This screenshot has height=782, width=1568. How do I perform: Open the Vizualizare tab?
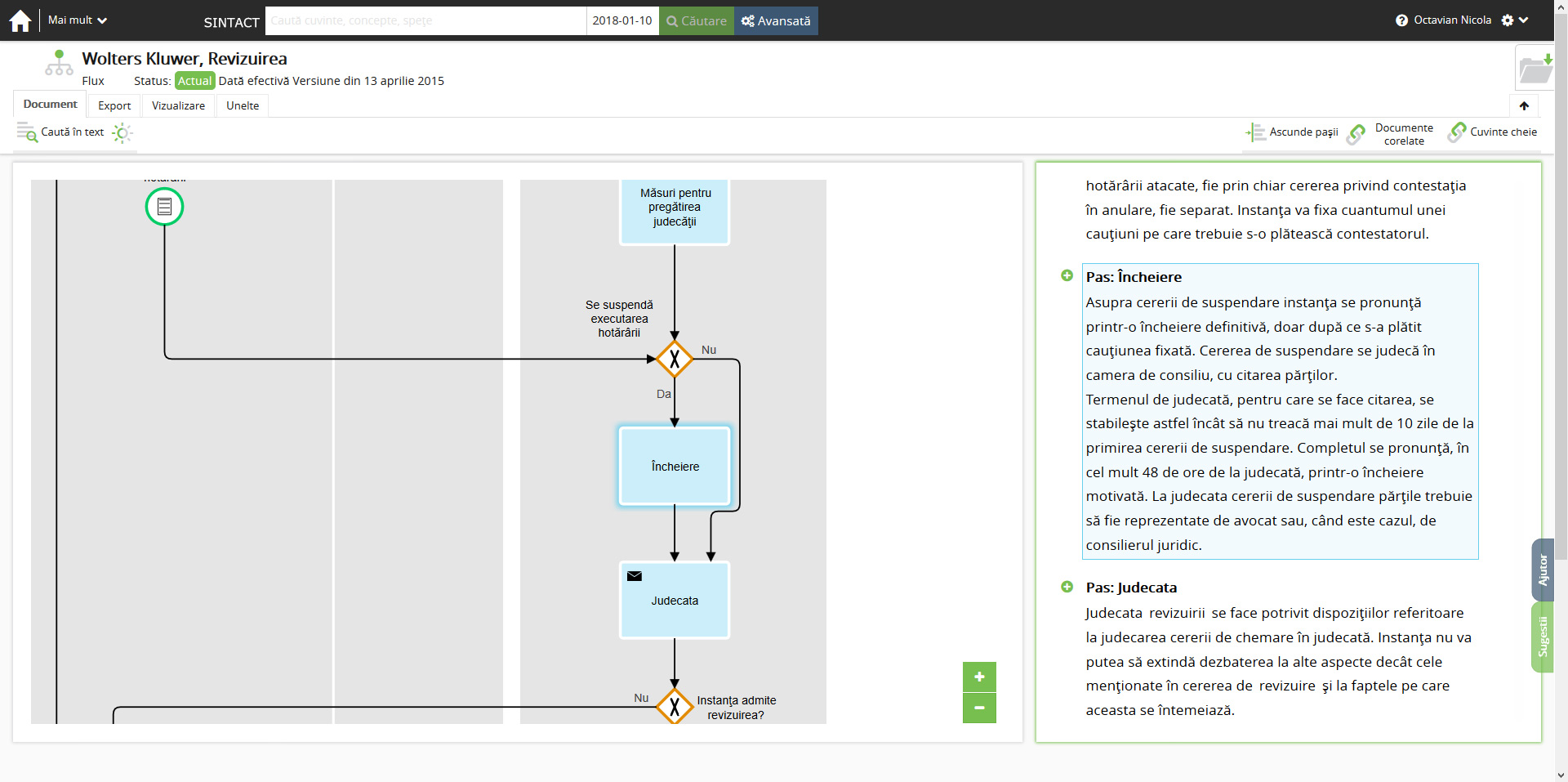coord(178,105)
